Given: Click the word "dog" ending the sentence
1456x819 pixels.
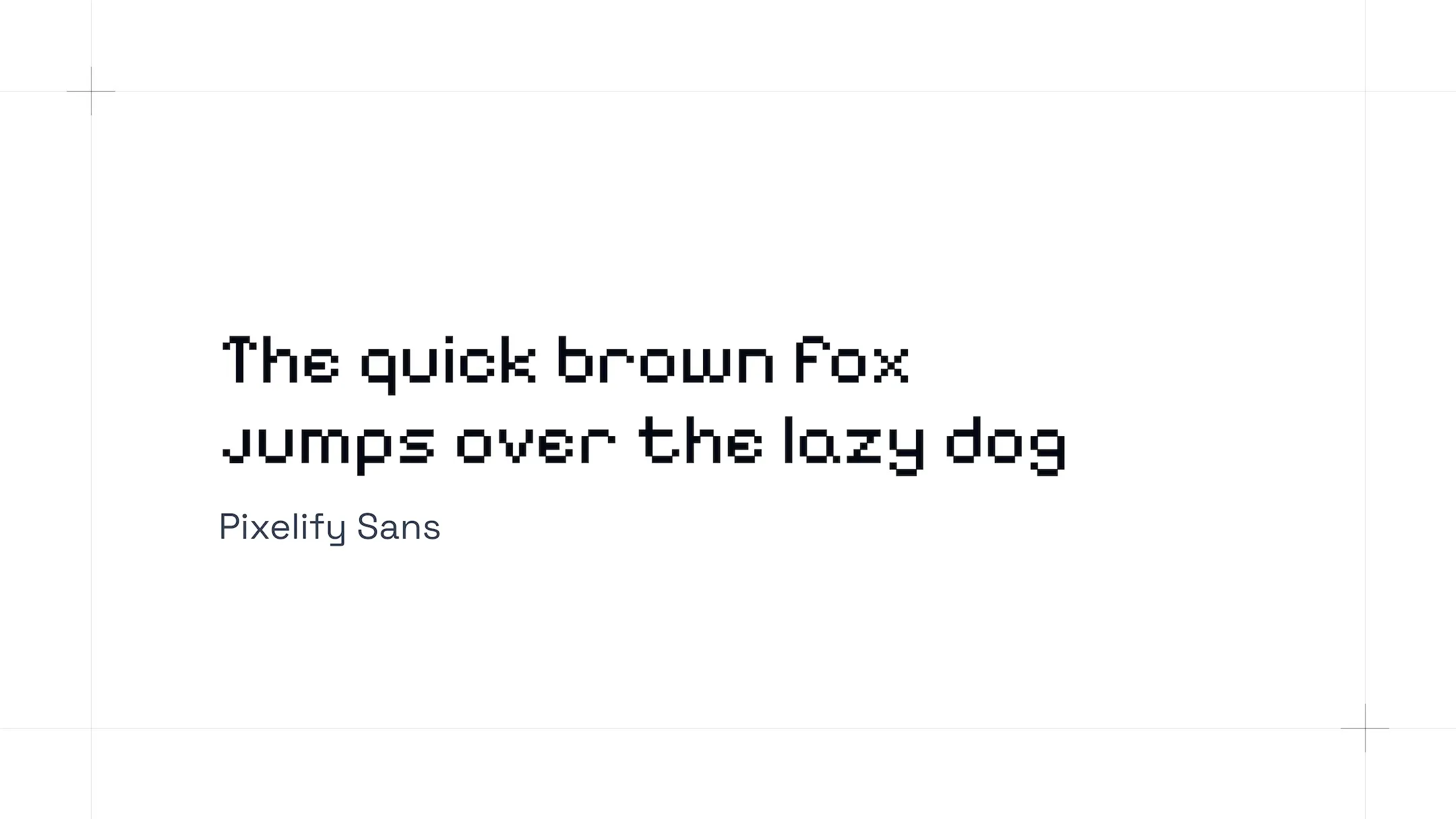Looking at the screenshot, I should [1006, 445].
